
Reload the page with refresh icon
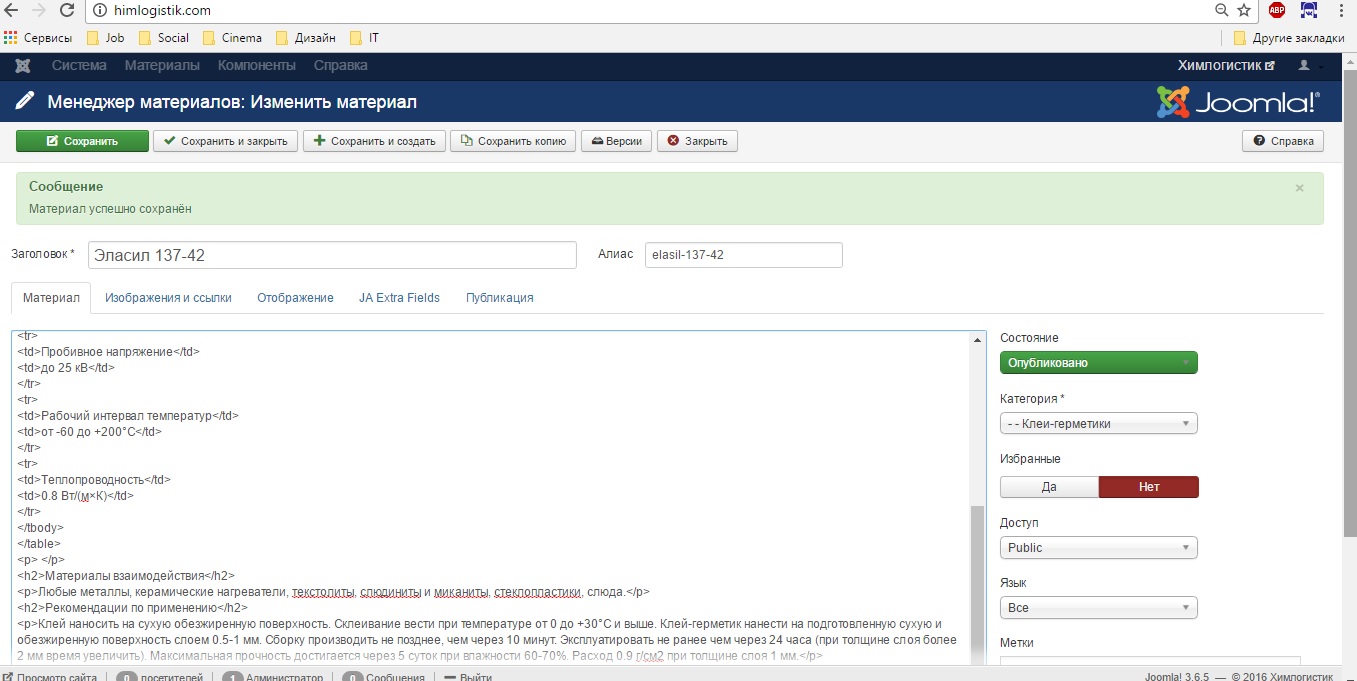coord(67,11)
